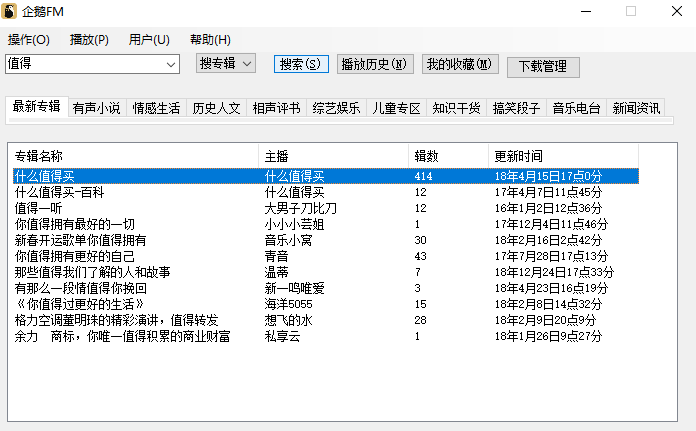Switch to the 有声小说 tab
This screenshot has height=431, width=696.
click(x=97, y=108)
